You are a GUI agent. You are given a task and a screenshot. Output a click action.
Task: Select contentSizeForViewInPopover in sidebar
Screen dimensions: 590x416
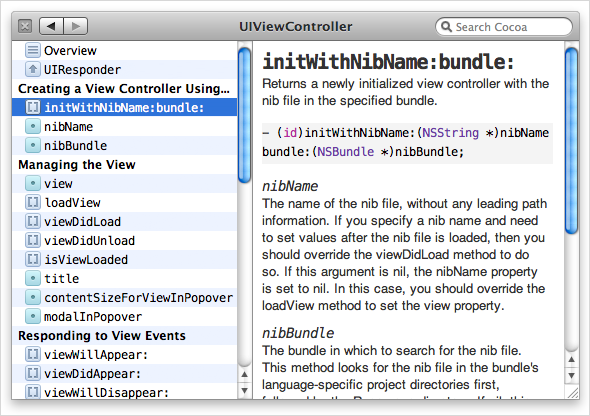[x=125, y=298]
